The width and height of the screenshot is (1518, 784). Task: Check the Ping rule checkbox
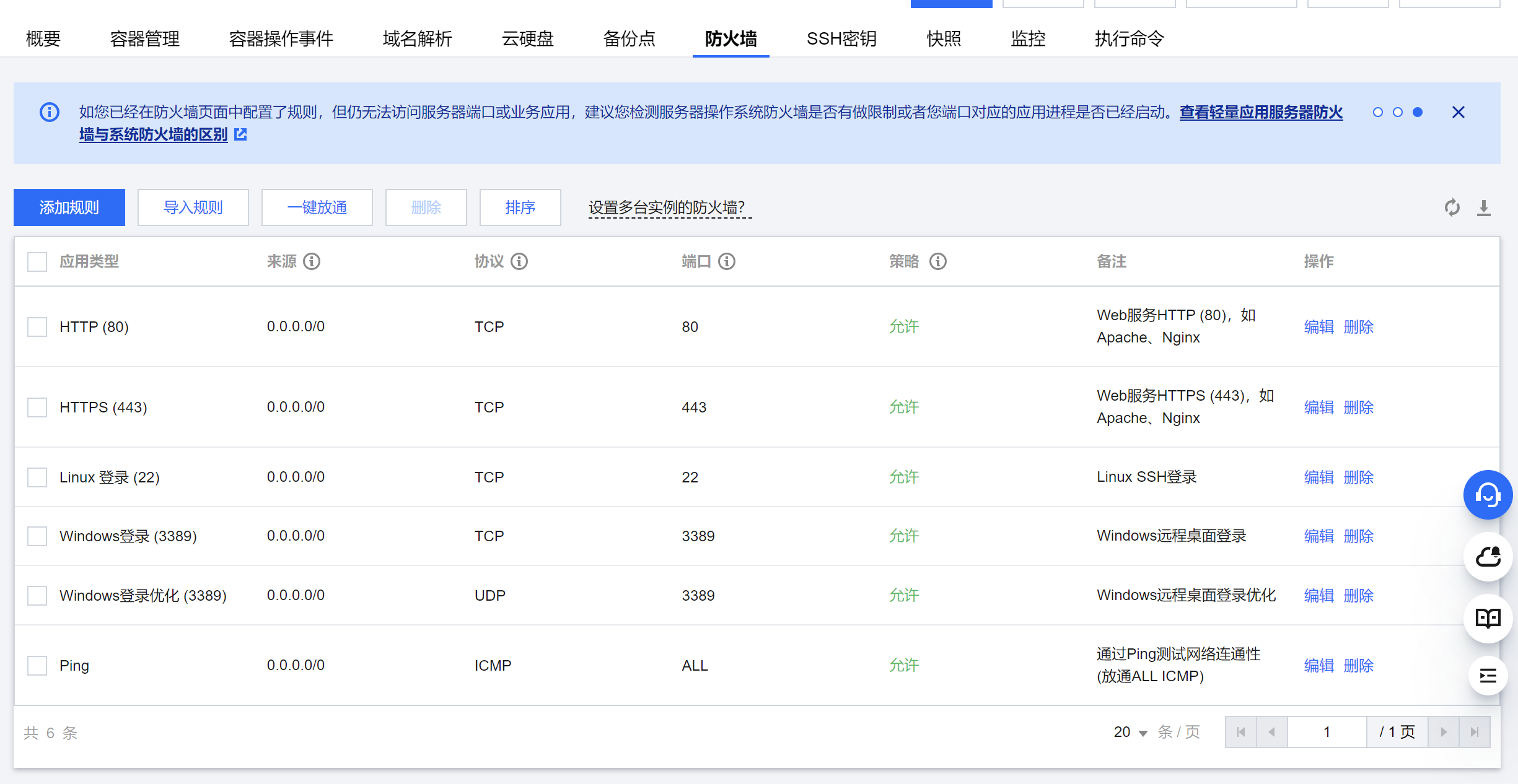click(x=37, y=665)
